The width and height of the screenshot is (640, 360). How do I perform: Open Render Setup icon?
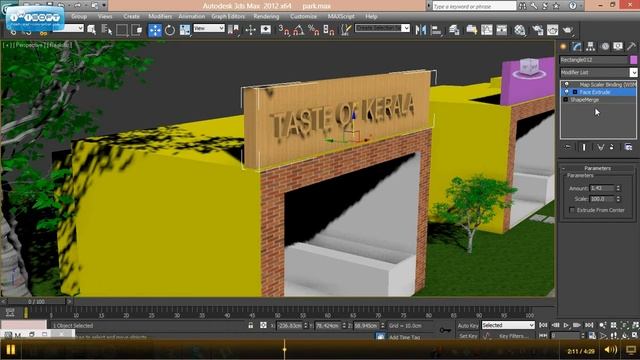pos(538,30)
